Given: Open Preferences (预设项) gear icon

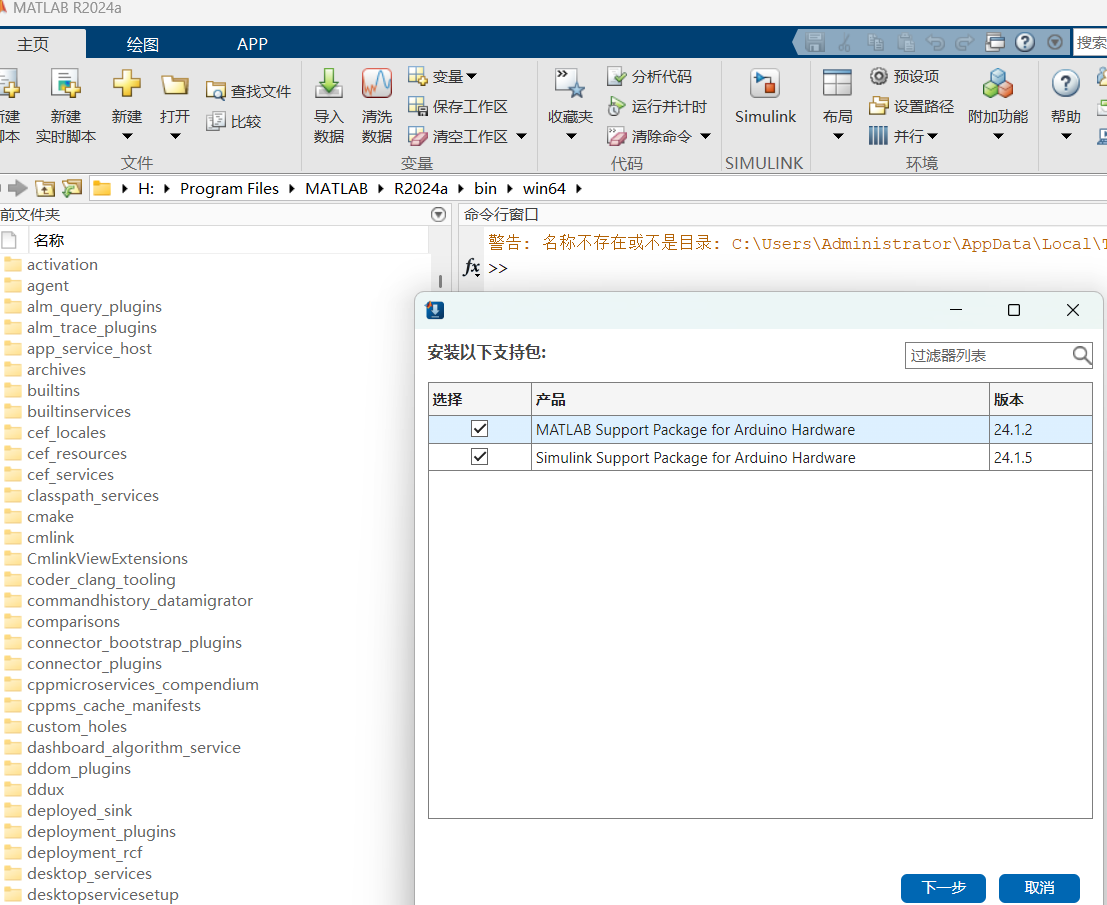Looking at the screenshot, I should (x=878, y=76).
